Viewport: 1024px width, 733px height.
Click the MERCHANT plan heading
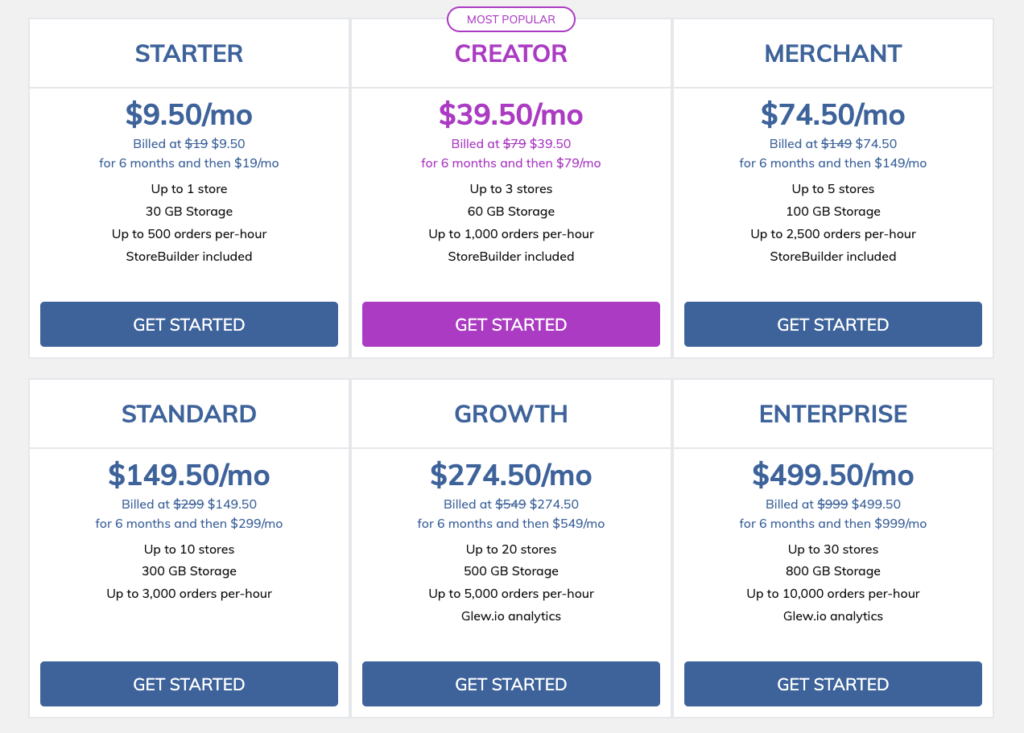832,54
